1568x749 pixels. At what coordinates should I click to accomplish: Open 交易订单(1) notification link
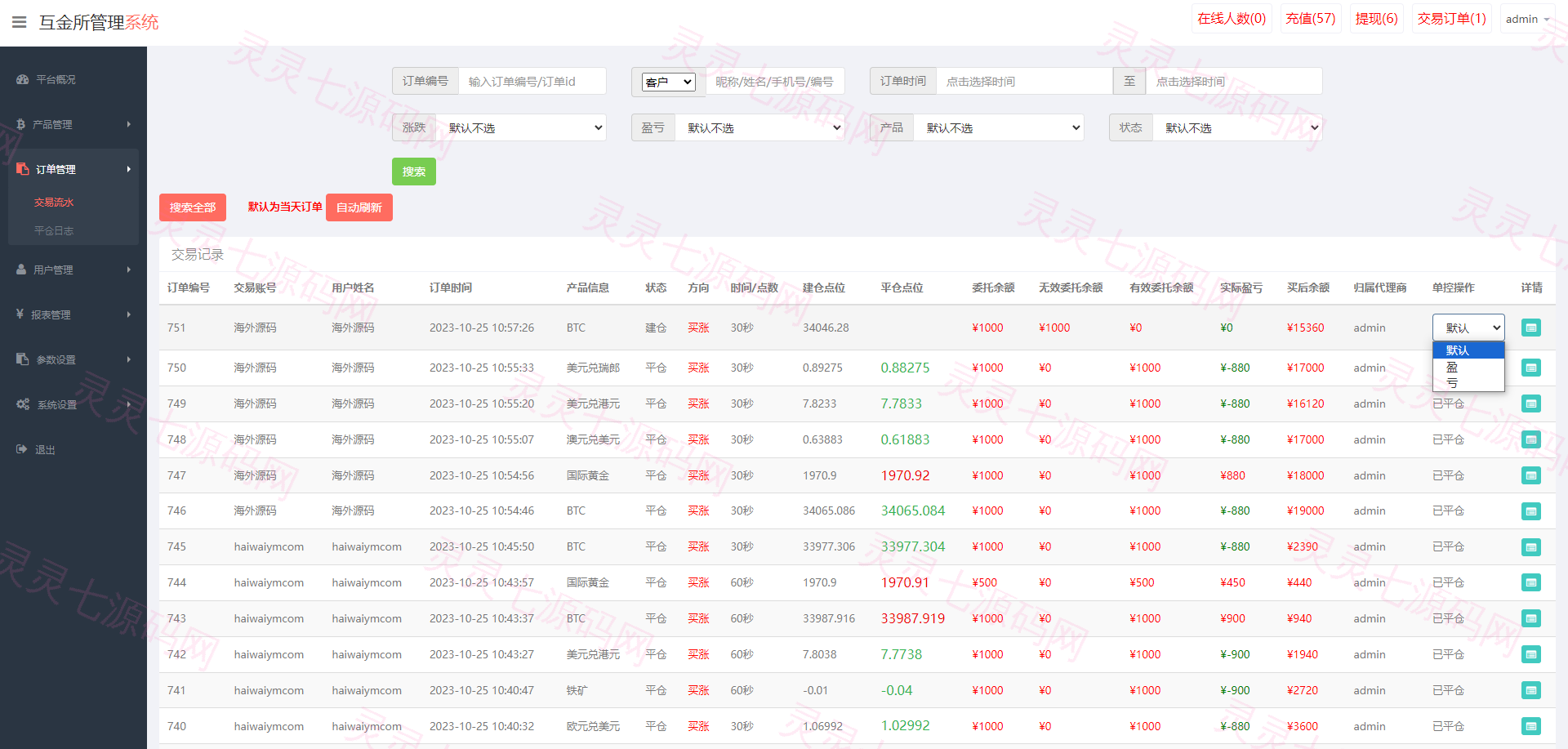coord(1451,19)
